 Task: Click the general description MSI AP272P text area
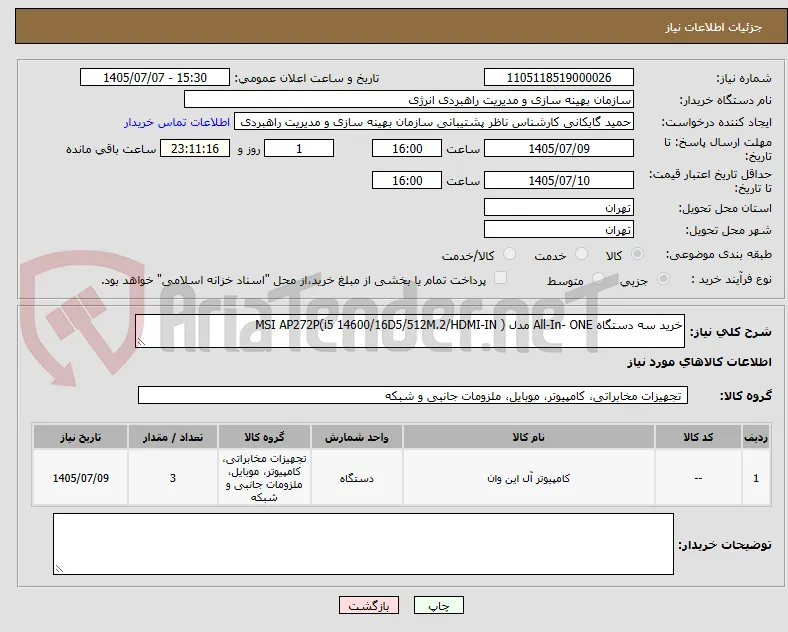pos(410,331)
